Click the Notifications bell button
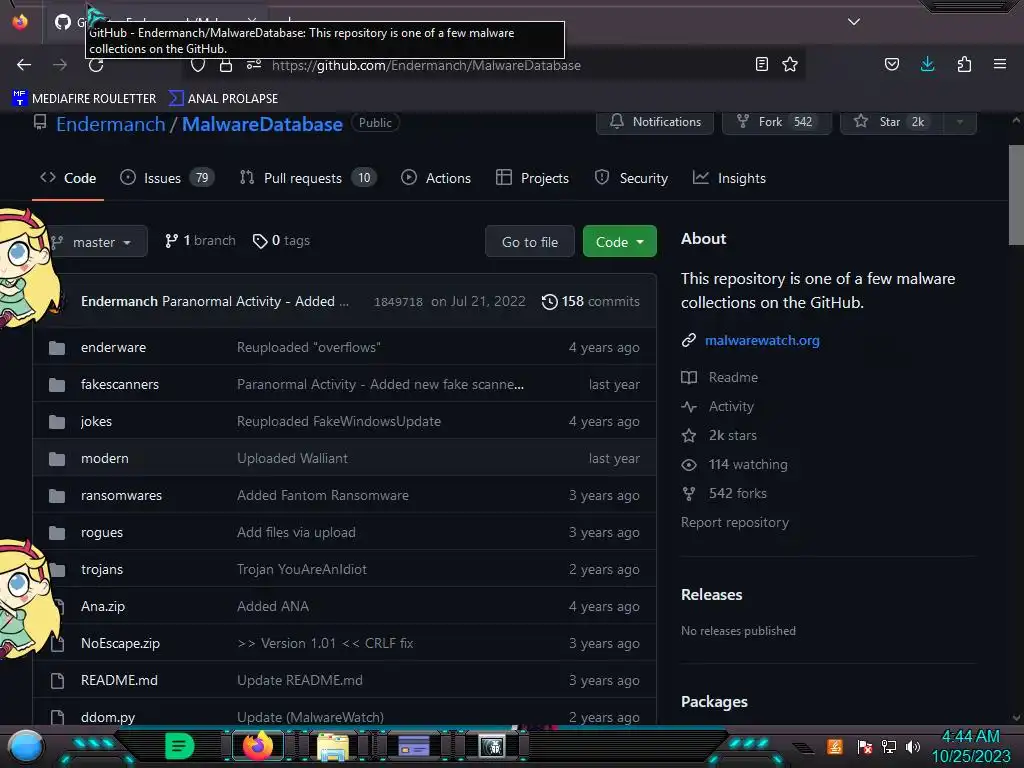This screenshot has width=1024, height=768. pos(655,122)
